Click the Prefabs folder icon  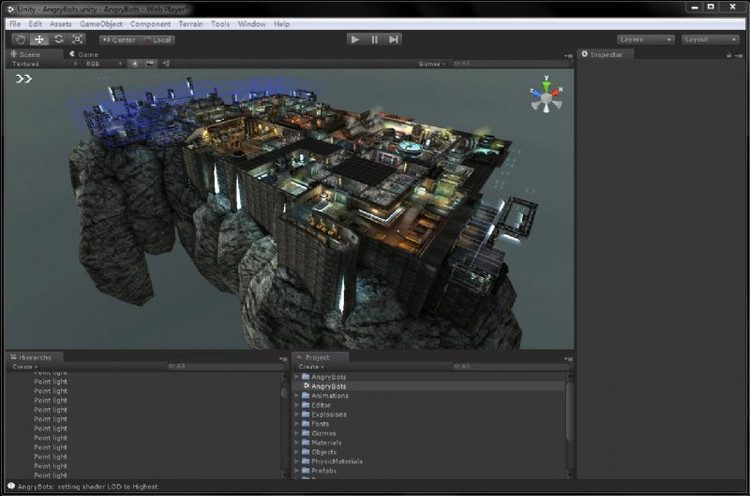tap(306, 471)
